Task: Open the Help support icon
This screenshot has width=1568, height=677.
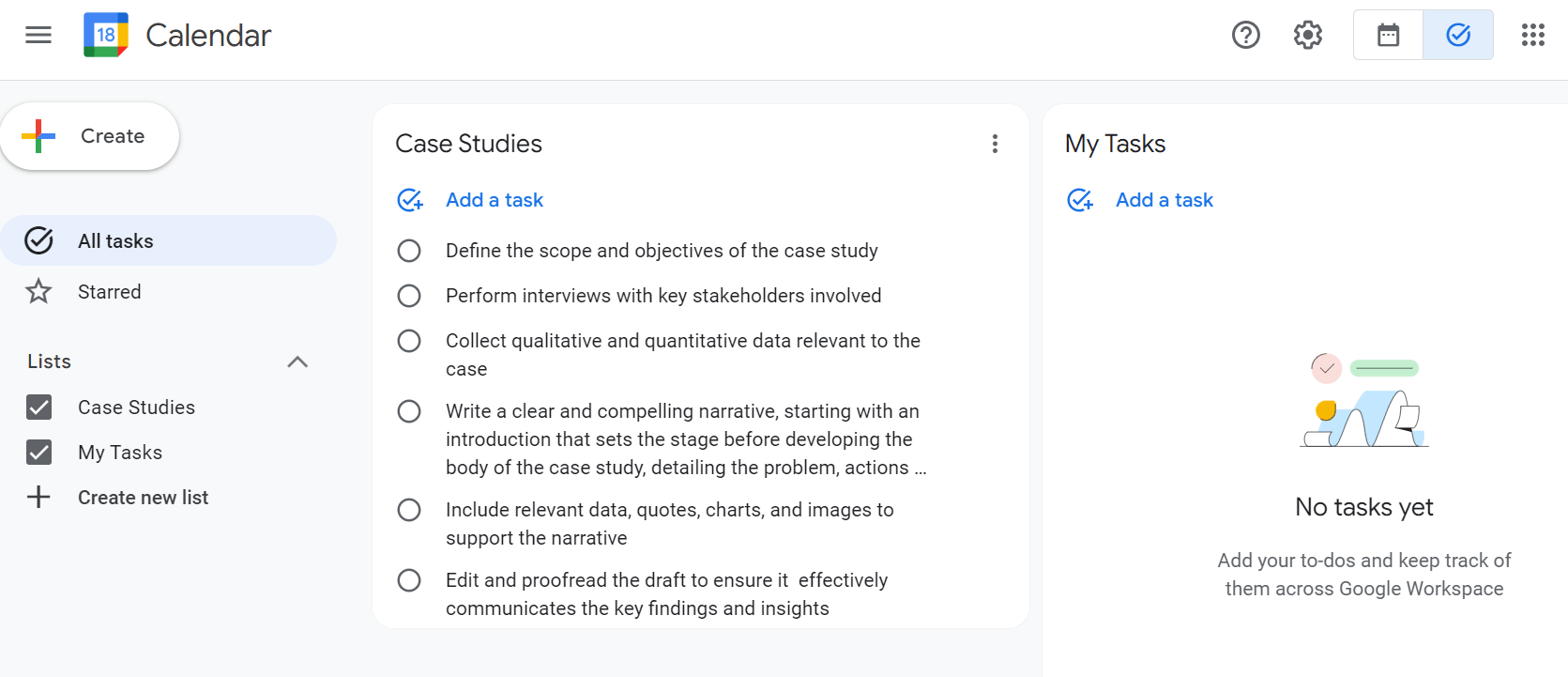Action: pos(1245,36)
